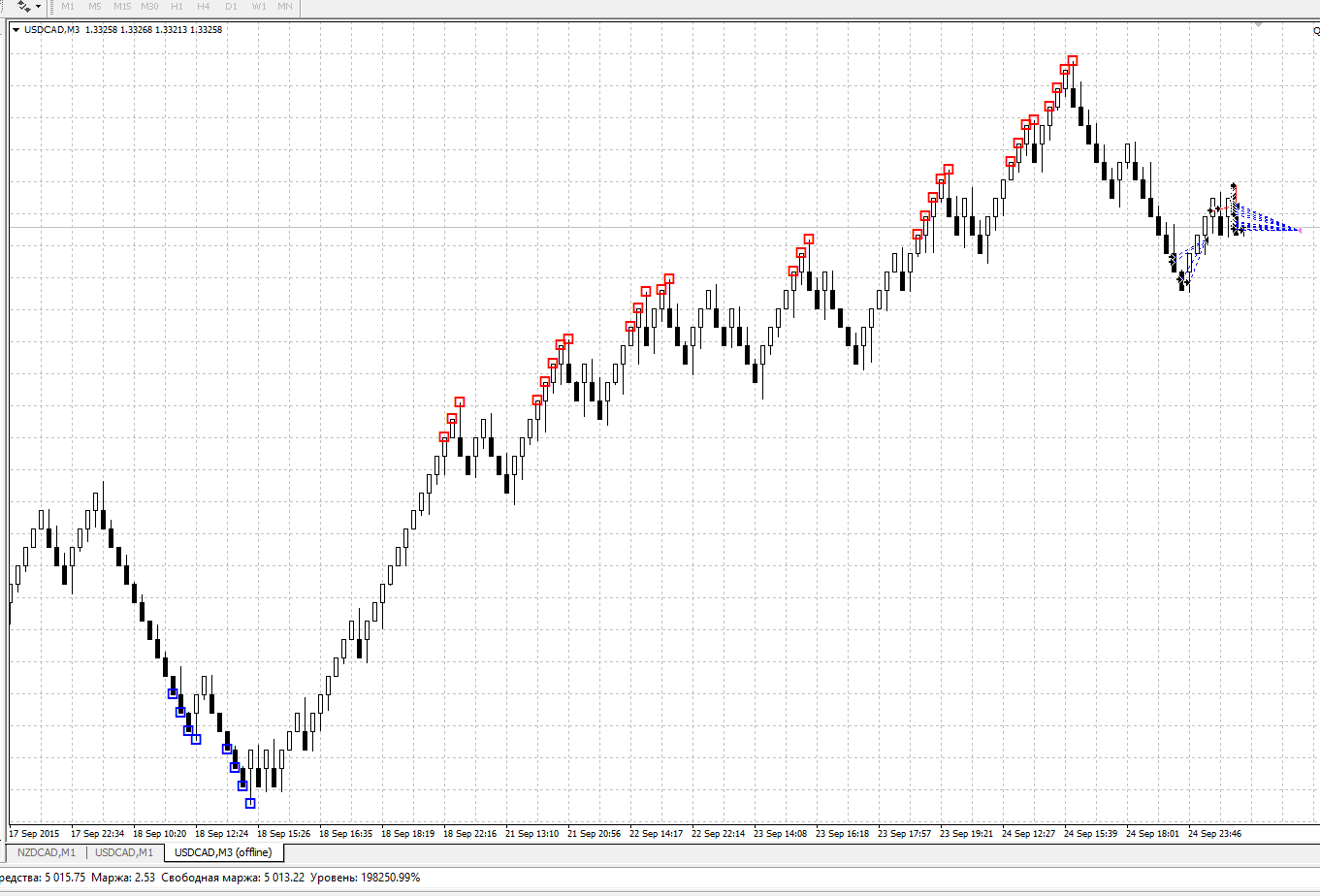The width and height of the screenshot is (1320, 896).
Task: Select the MN monthly timeframe
Action: pyautogui.click(x=285, y=6)
